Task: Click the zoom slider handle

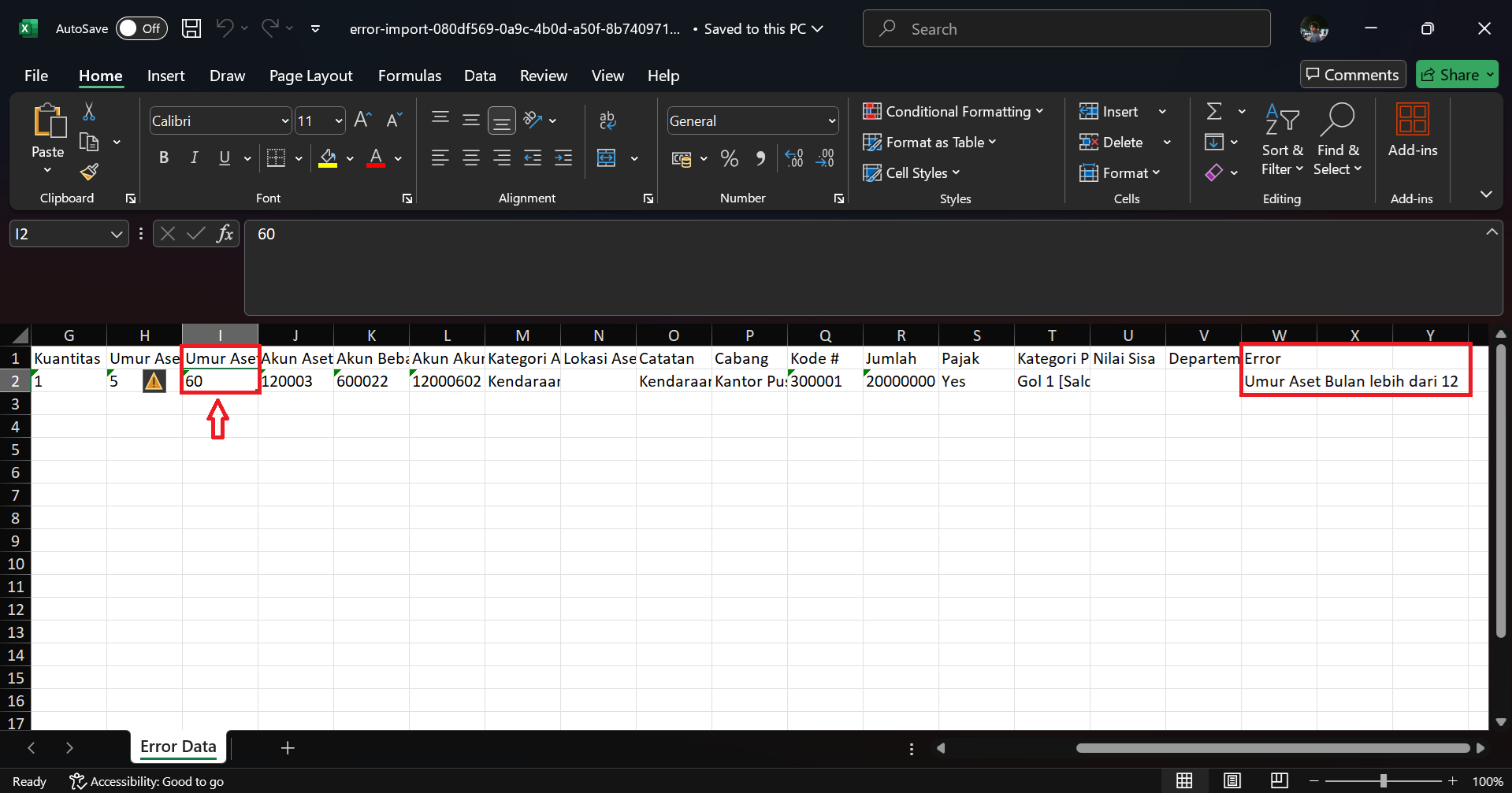Action: [1383, 781]
